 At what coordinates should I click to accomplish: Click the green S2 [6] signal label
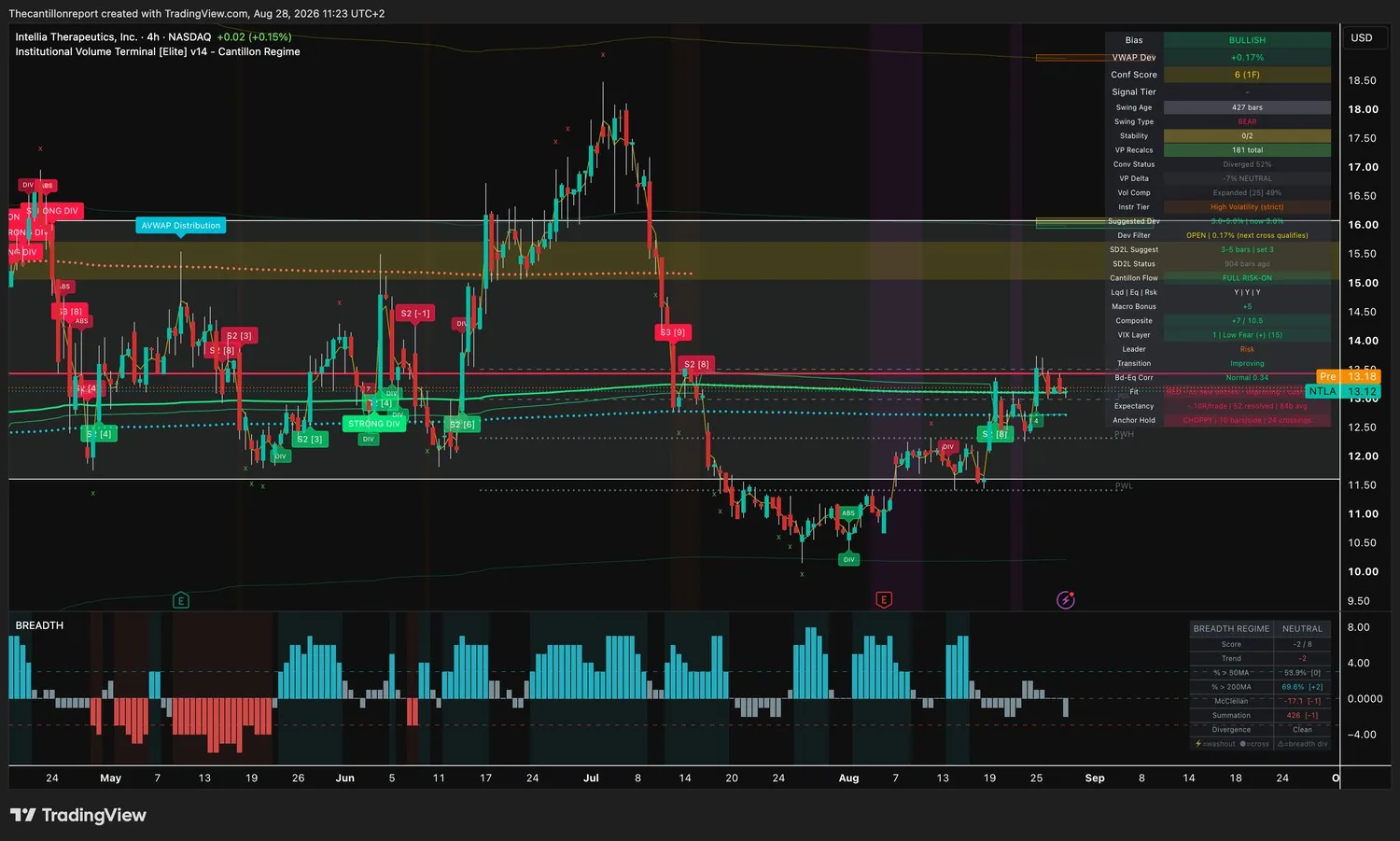(x=462, y=424)
